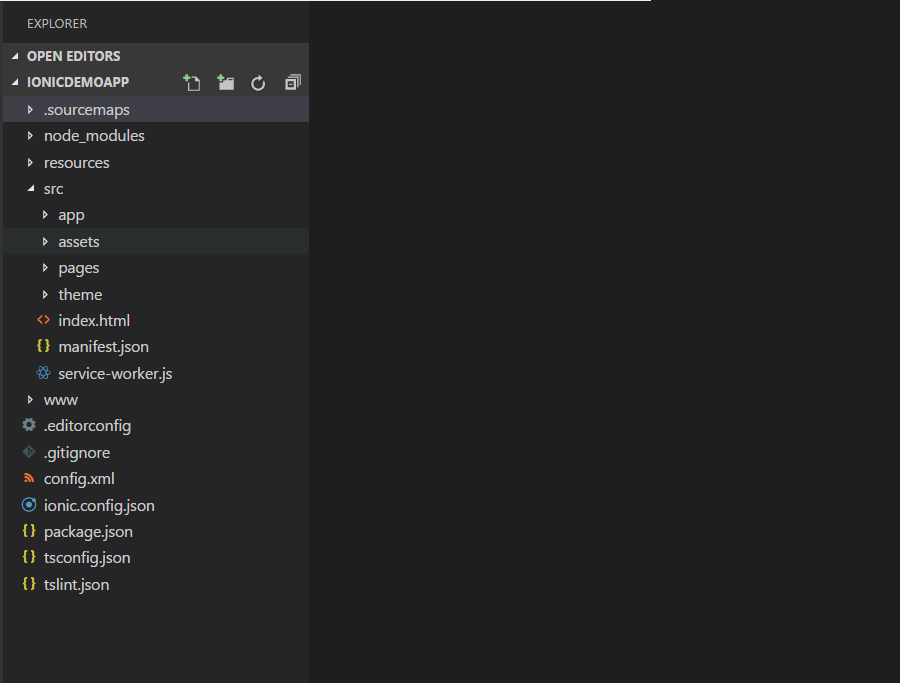The image size is (900, 683).
Task: Click the service-worker.js atom icon
Action: 44,373
